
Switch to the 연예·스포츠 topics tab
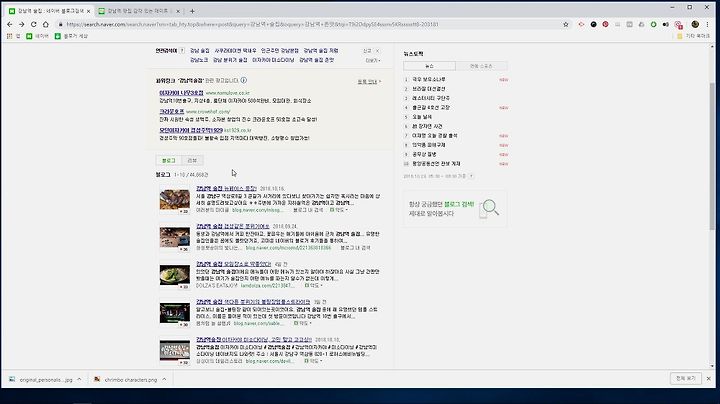coord(481,66)
